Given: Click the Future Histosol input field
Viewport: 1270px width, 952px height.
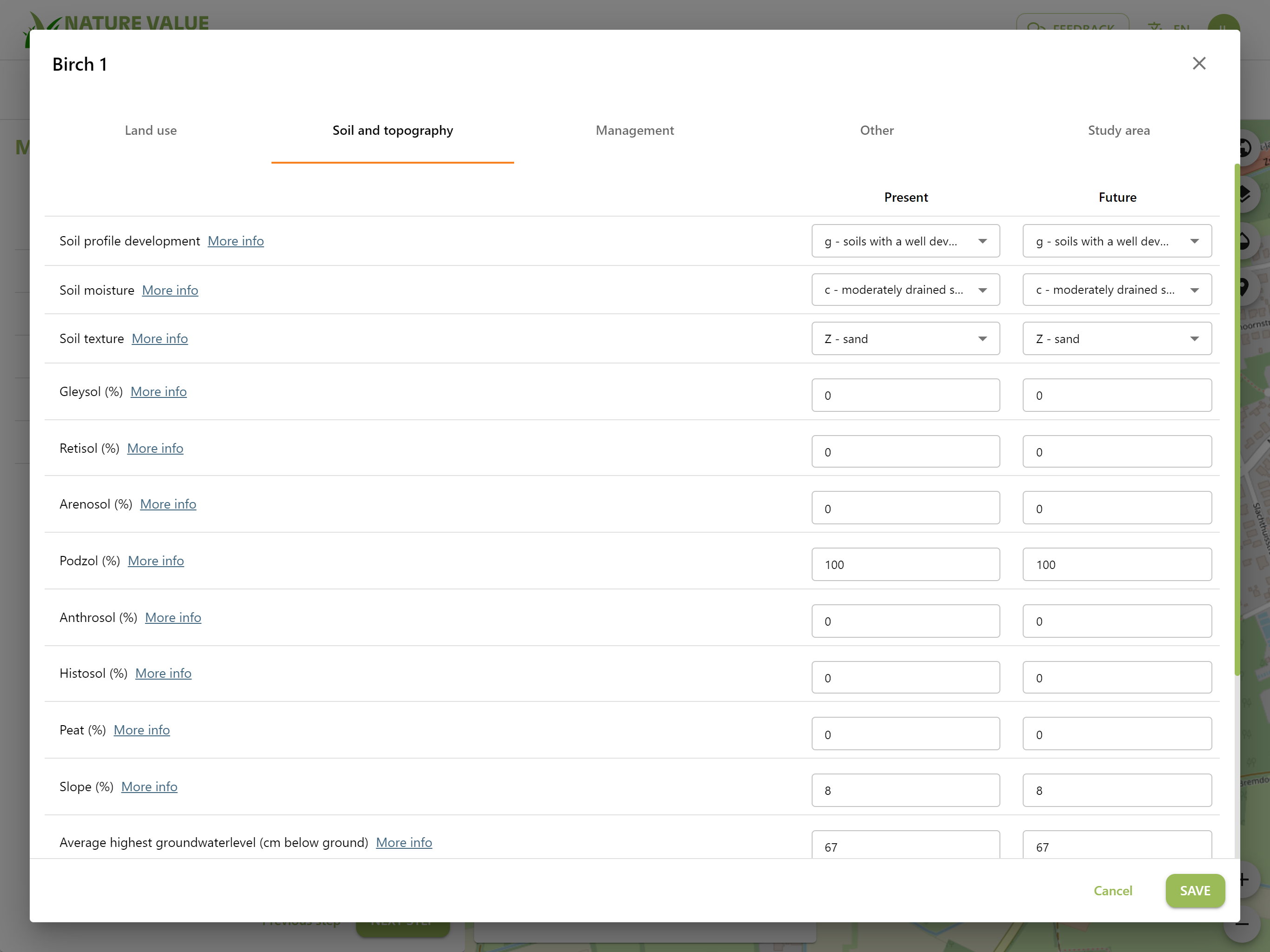Looking at the screenshot, I should pyautogui.click(x=1117, y=678).
